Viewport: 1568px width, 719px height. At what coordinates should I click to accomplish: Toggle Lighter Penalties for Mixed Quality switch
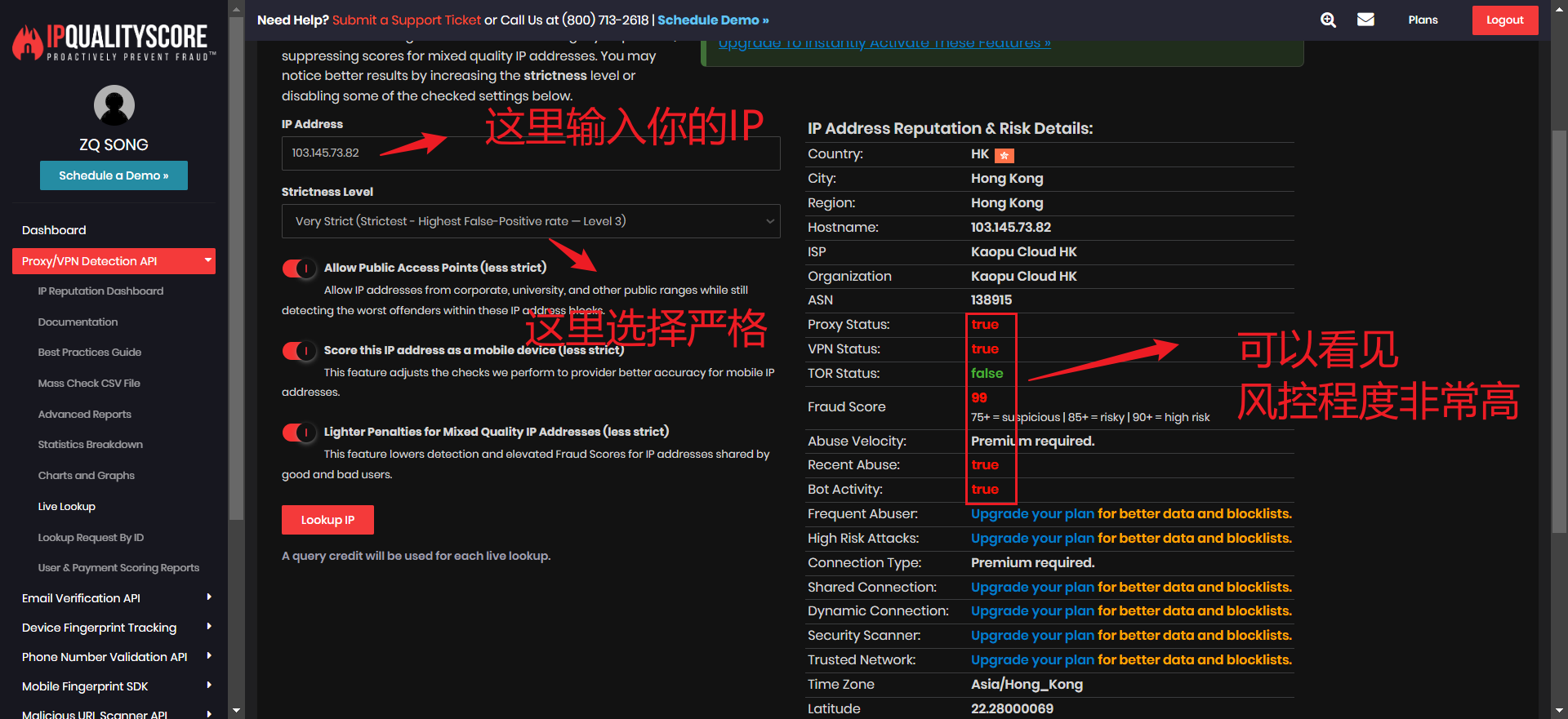click(299, 433)
